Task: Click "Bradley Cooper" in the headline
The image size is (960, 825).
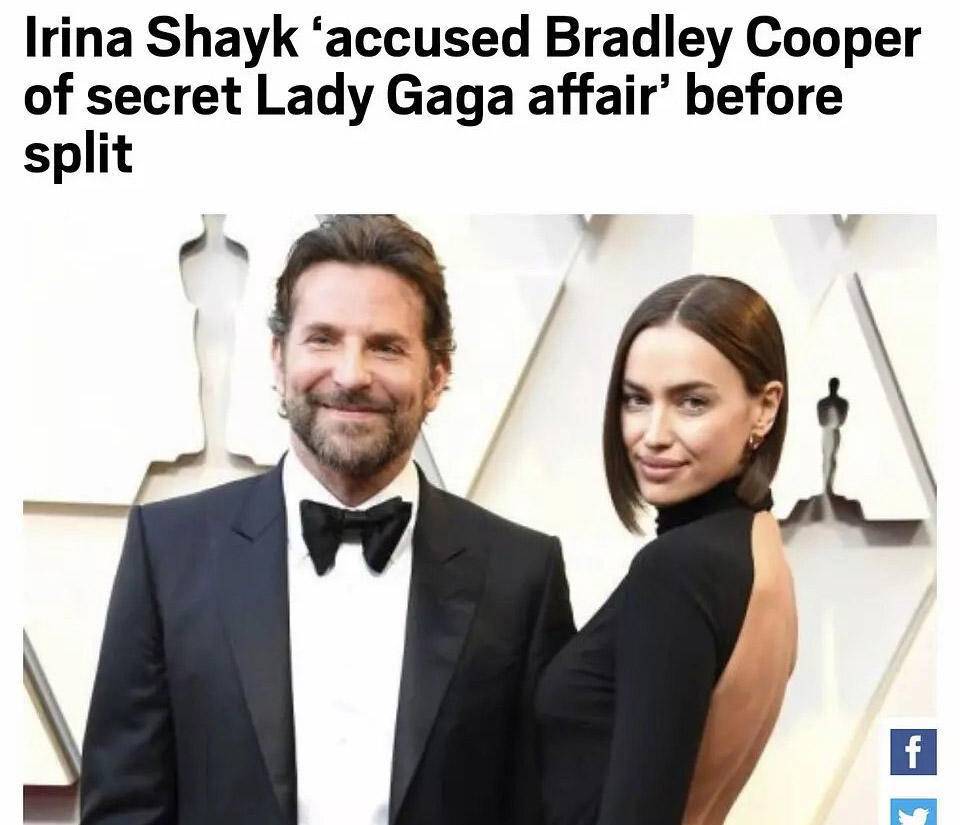Action: click(x=732, y=39)
